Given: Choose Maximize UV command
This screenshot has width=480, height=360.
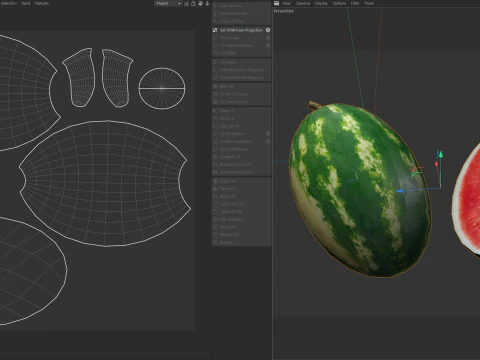Looking at the screenshot, I should (x=241, y=235).
